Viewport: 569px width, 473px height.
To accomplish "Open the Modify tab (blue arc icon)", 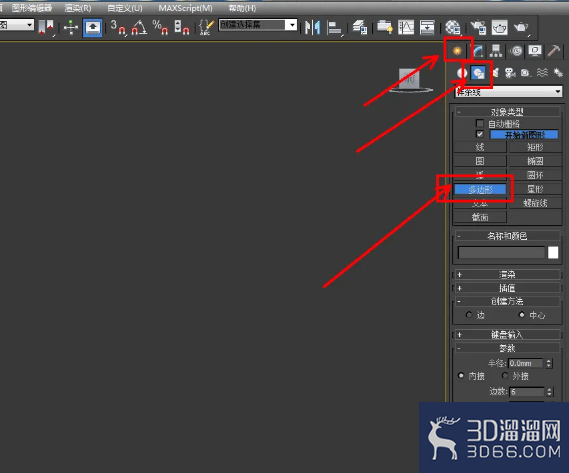I will tap(478, 51).
